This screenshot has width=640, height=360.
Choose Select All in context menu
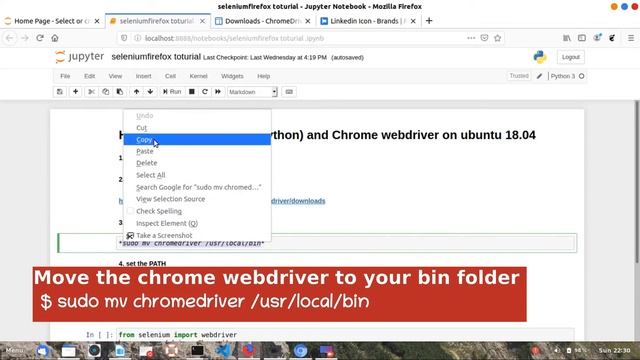tap(197, 175)
